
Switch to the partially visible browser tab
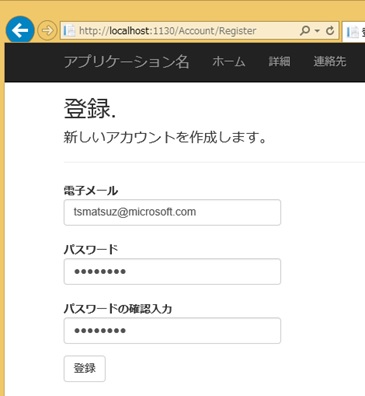click(x=354, y=32)
